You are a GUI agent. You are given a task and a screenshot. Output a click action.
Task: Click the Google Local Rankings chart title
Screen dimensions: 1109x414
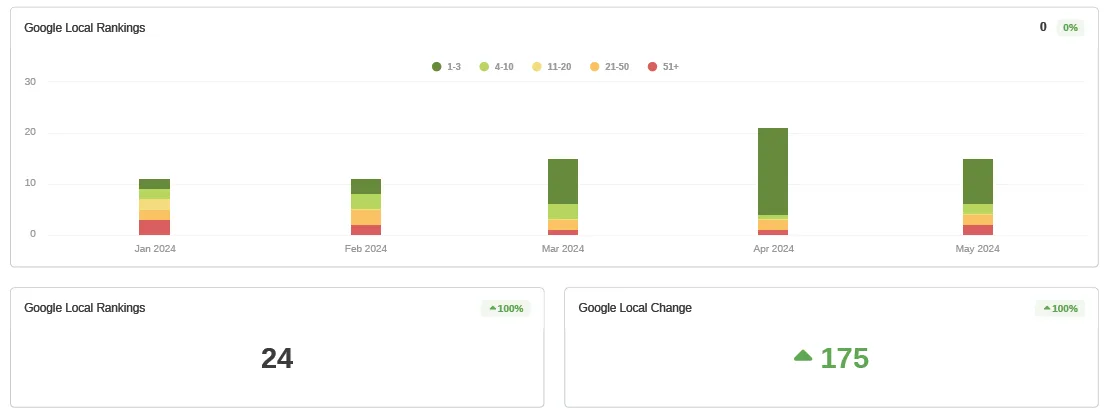point(85,28)
